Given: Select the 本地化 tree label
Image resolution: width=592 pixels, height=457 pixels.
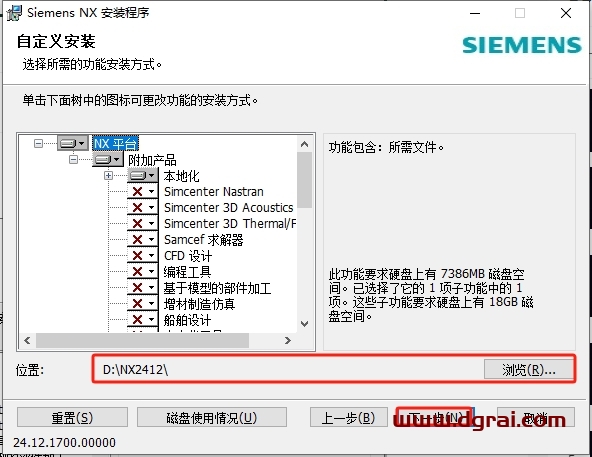Looking at the screenshot, I should pyautogui.click(x=181, y=176).
